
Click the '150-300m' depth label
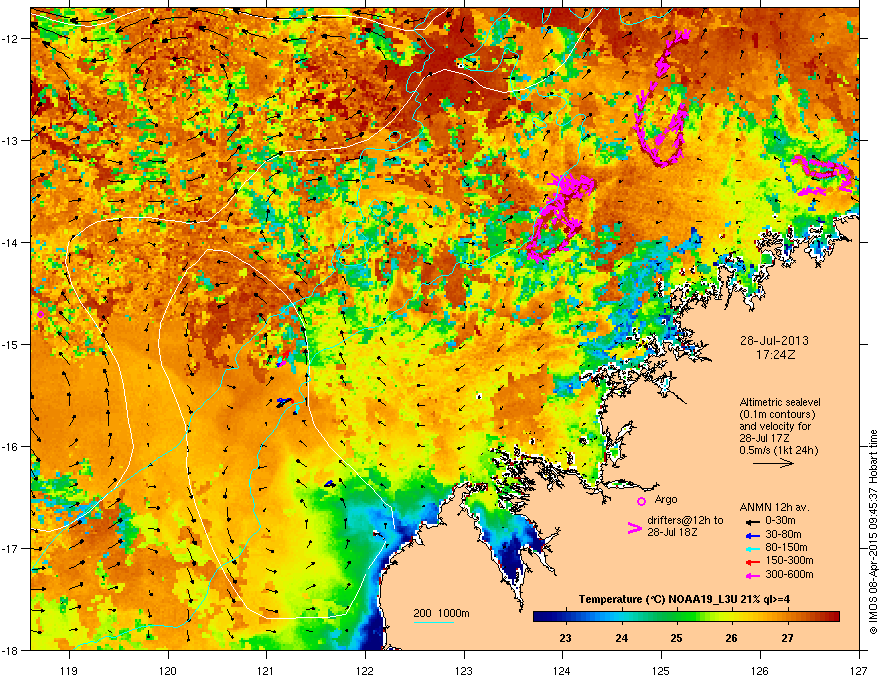tap(789, 560)
